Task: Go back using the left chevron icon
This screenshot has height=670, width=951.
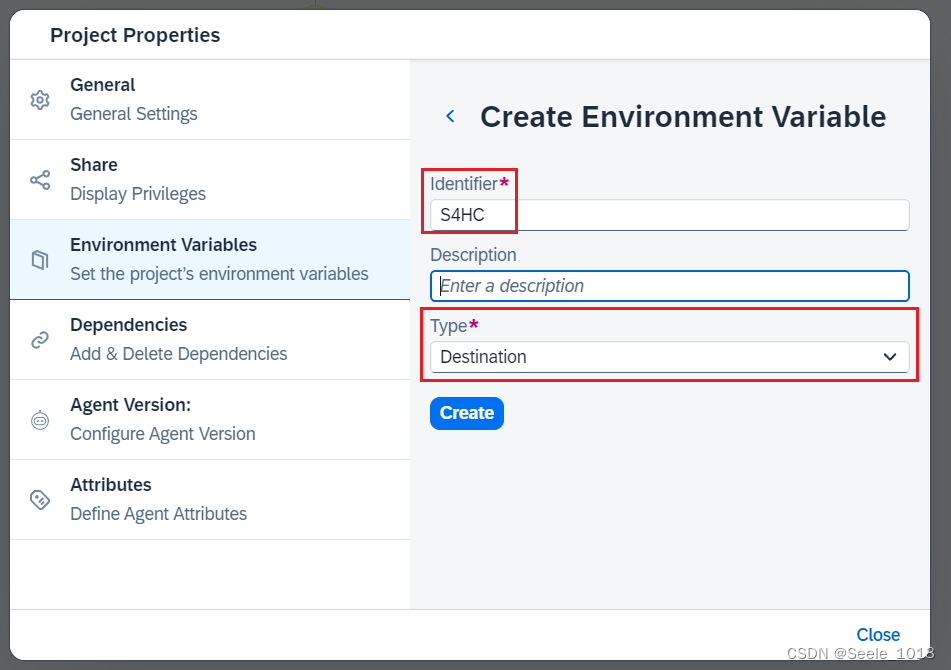Action: click(450, 117)
